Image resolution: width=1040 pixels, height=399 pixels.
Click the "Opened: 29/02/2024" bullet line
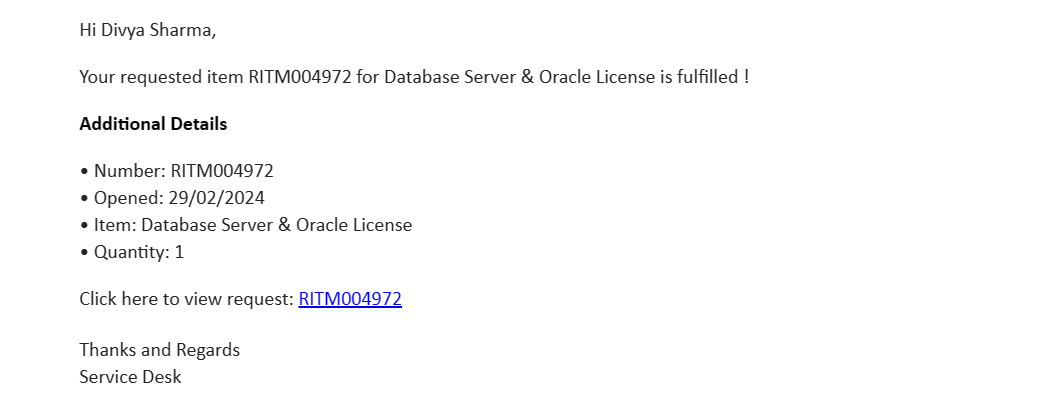[x=172, y=198]
